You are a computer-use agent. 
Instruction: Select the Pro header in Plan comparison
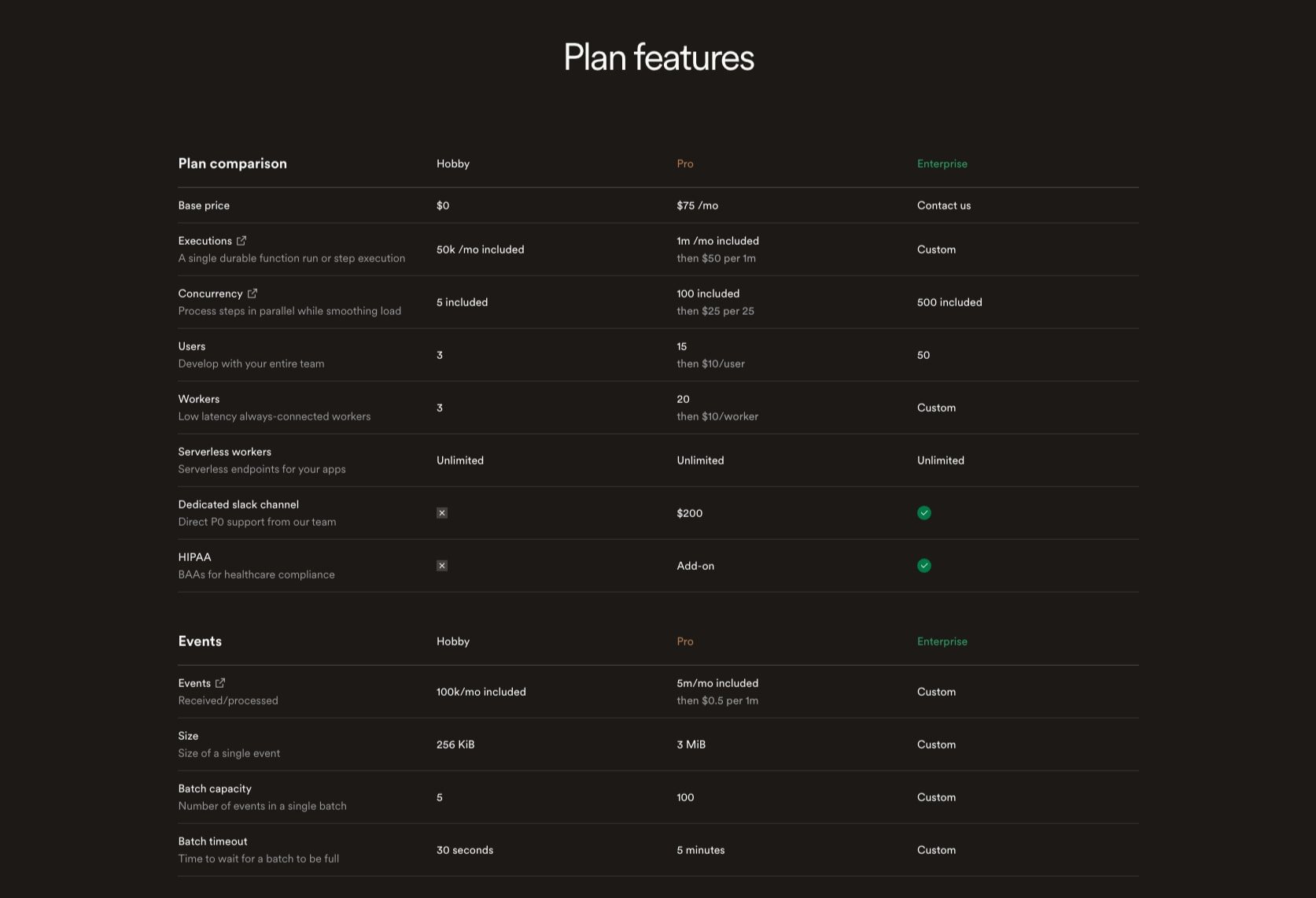tap(685, 164)
